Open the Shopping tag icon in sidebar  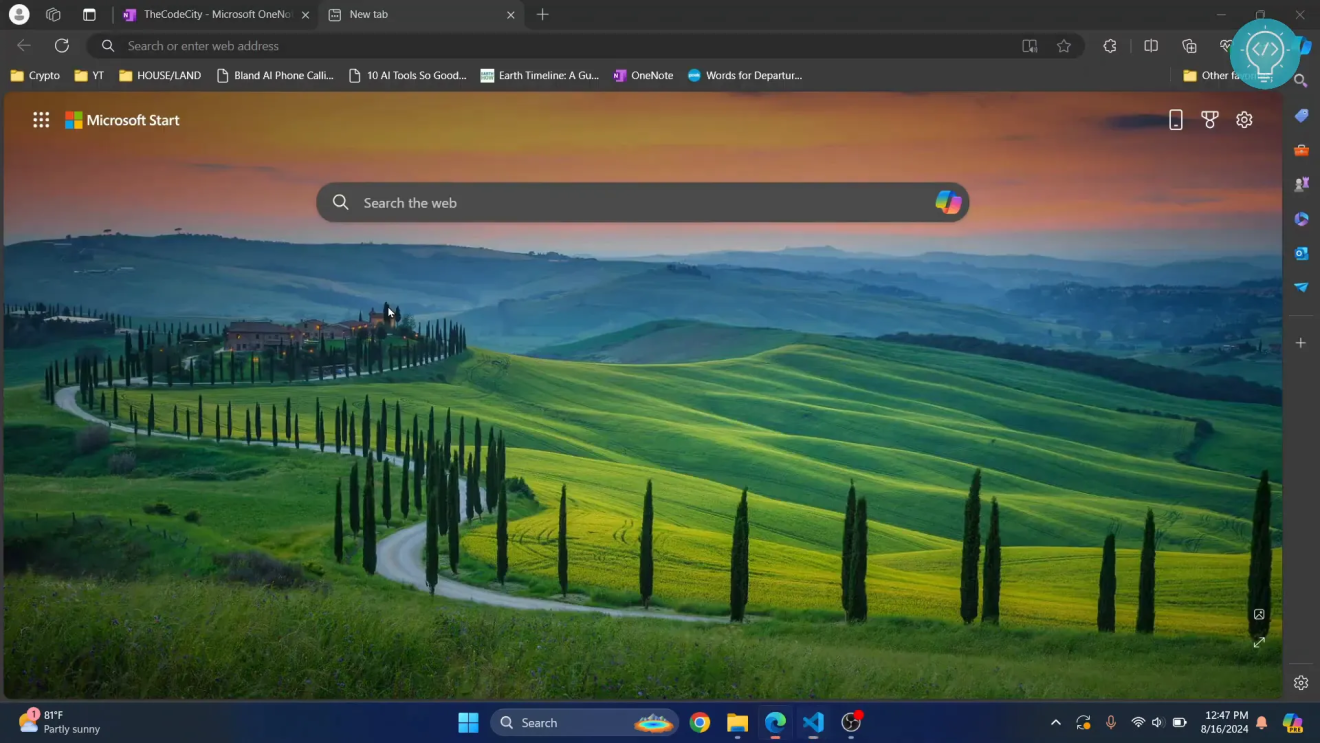pos(1301,116)
